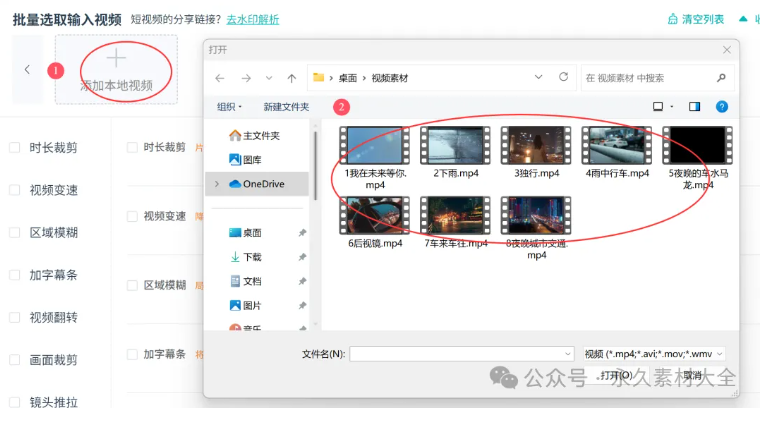Click the search magnifier icon

coord(721,77)
